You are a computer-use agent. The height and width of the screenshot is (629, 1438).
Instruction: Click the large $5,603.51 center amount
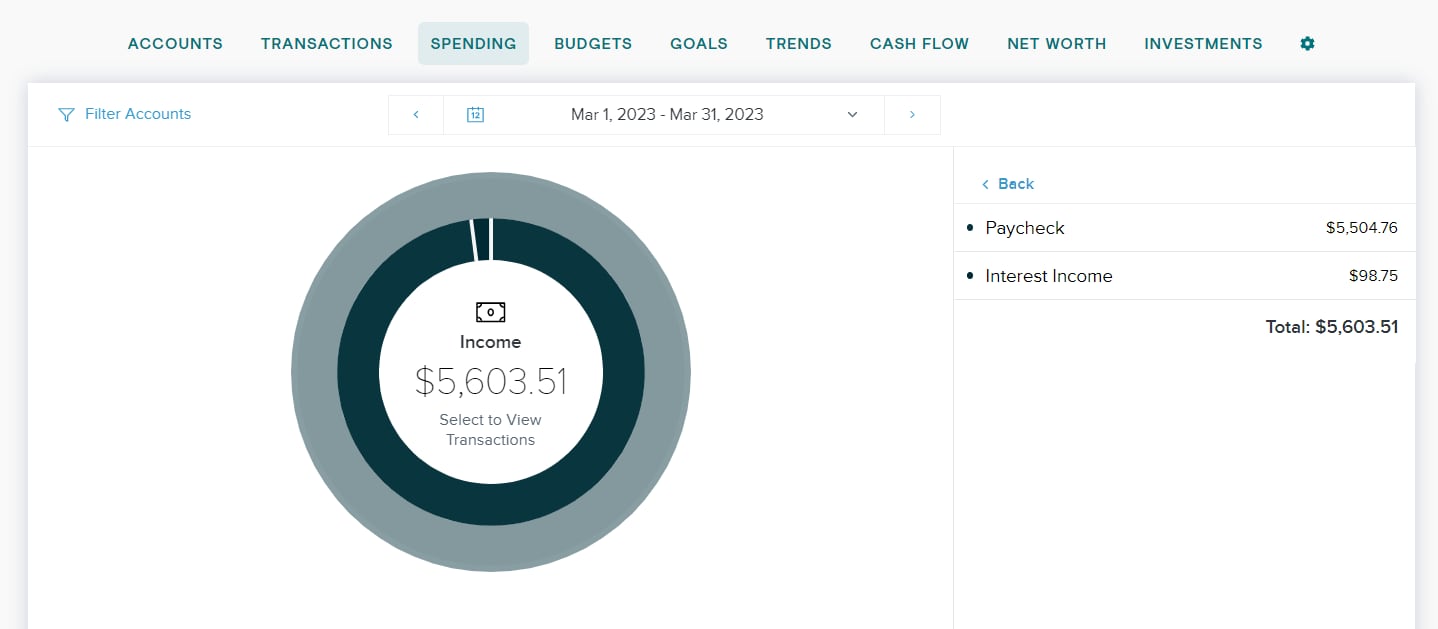[x=491, y=382]
